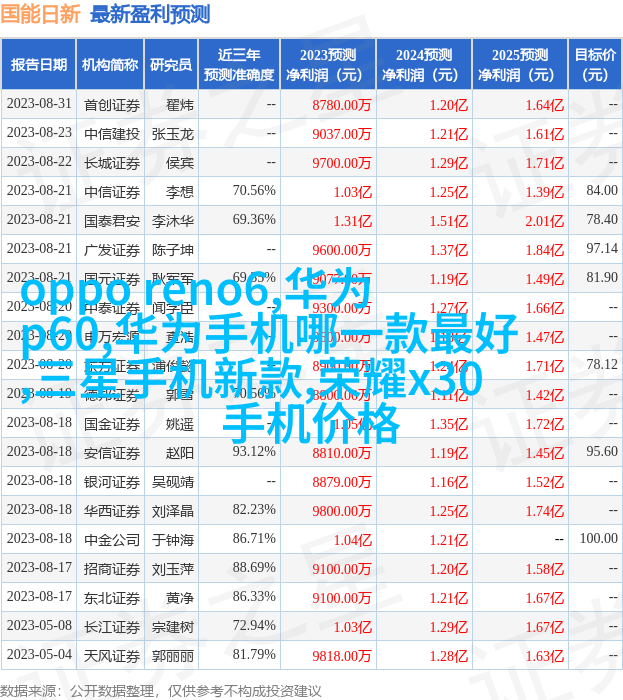The height and width of the screenshot is (700, 623).
Task: Click the 国能日新 stock name title
Action: 40,14
